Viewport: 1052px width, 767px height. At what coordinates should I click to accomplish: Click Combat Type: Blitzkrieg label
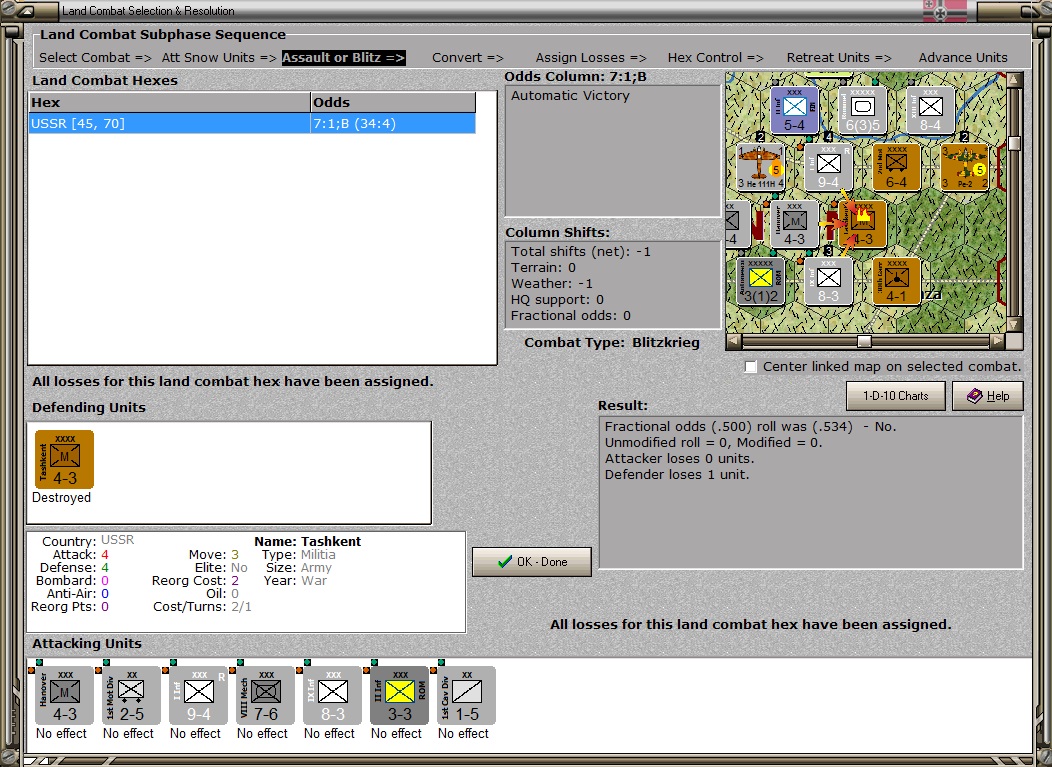tap(612, 342)
